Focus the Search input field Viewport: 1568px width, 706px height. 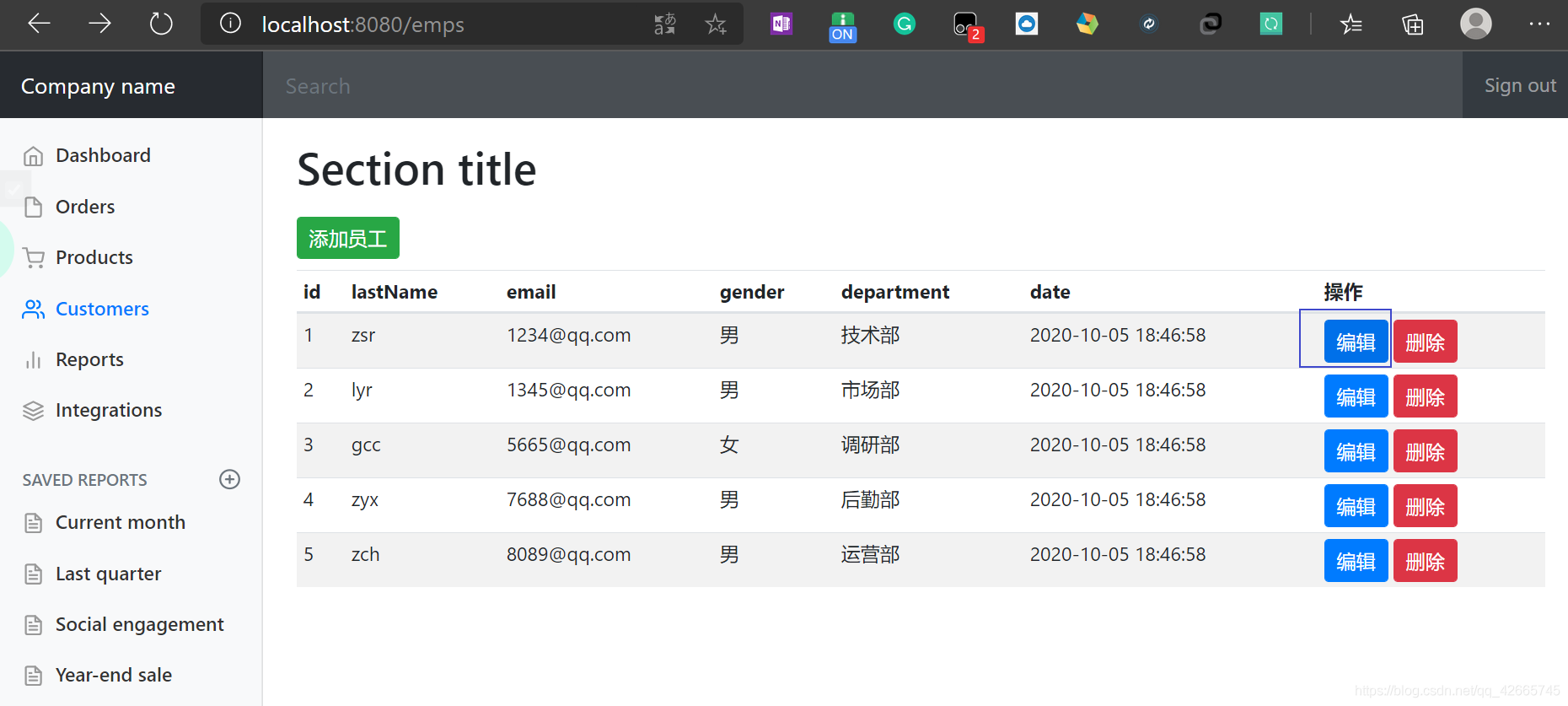(x=862, y=85)
